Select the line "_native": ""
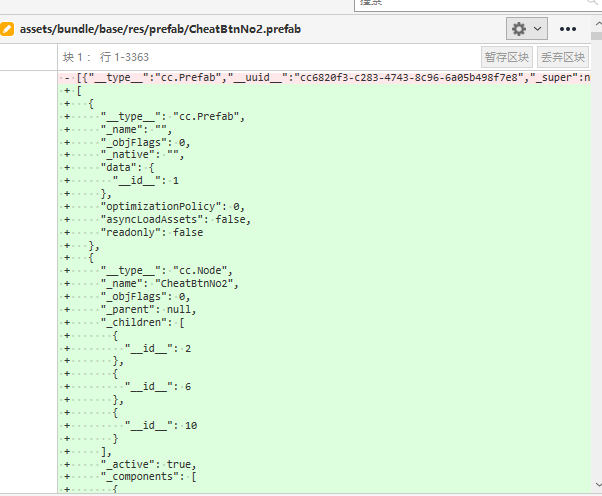Screen dimensions: 602x496 click(324, 155)
